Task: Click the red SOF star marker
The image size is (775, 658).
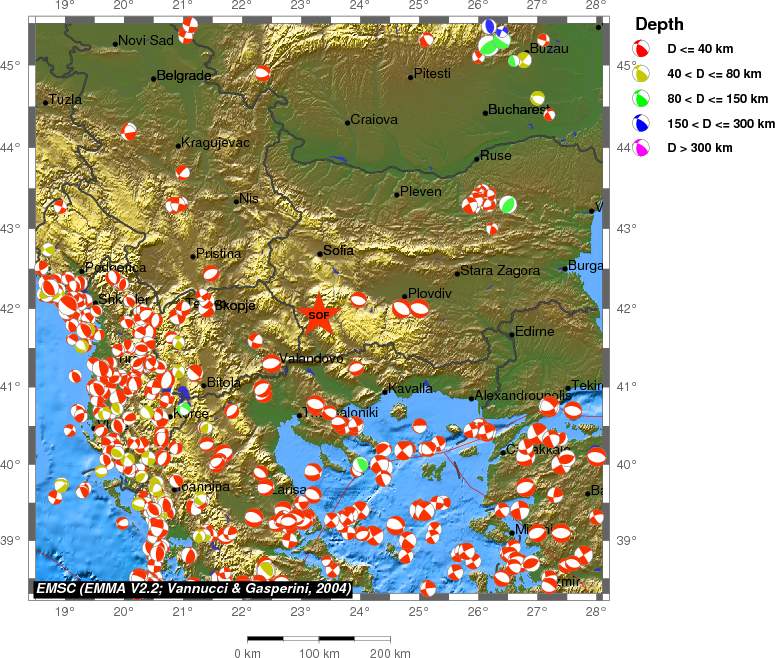Action: 319,314
